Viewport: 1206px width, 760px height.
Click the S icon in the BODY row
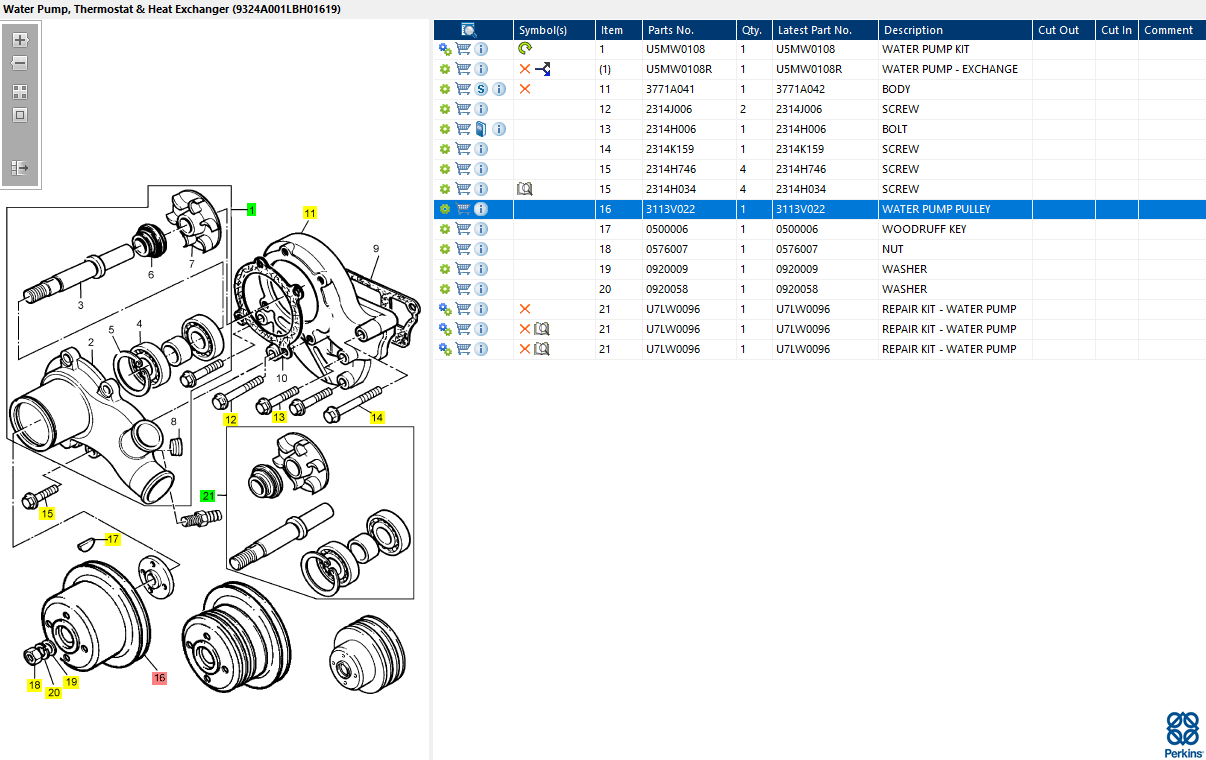click(x=481, y=89)
